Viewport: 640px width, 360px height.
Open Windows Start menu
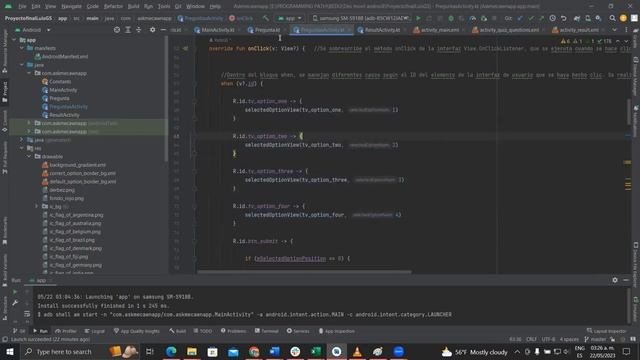[x=10, y=351]
